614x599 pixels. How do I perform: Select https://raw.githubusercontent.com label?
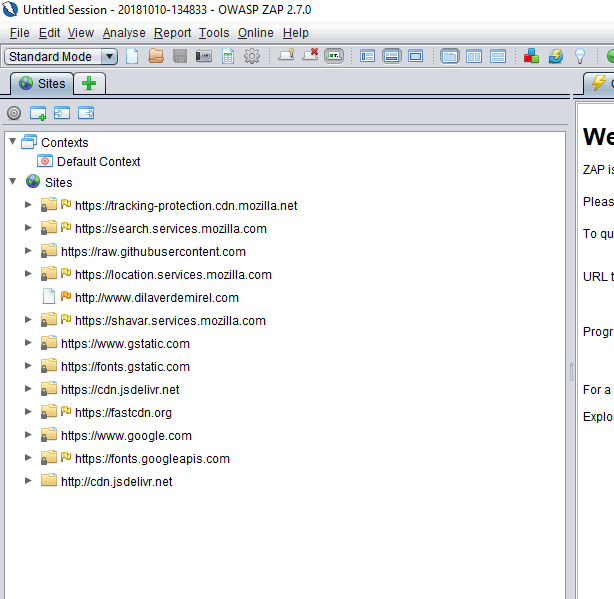point(153,252)
